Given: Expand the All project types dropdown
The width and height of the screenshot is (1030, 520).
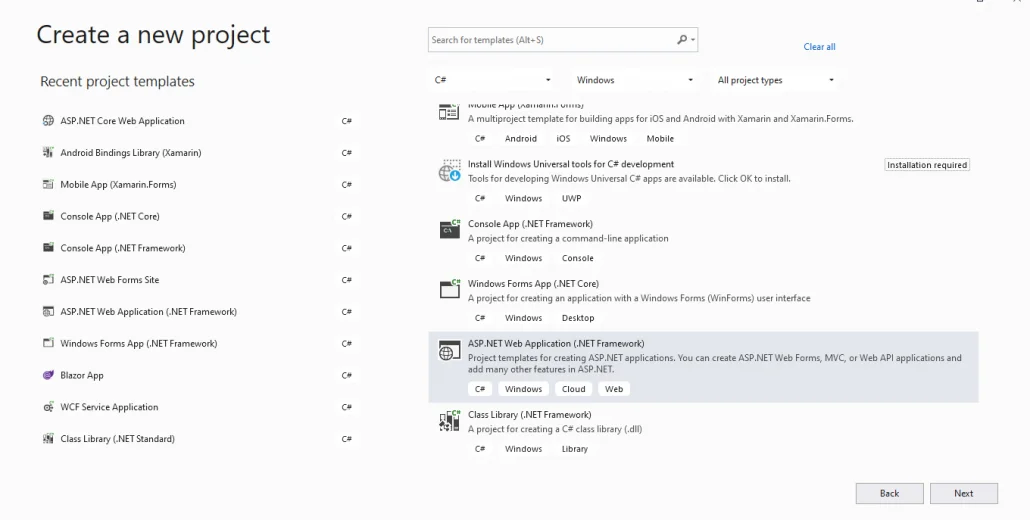Looking at the screenshot, I should pyautogui.click(x=776, y=80).
